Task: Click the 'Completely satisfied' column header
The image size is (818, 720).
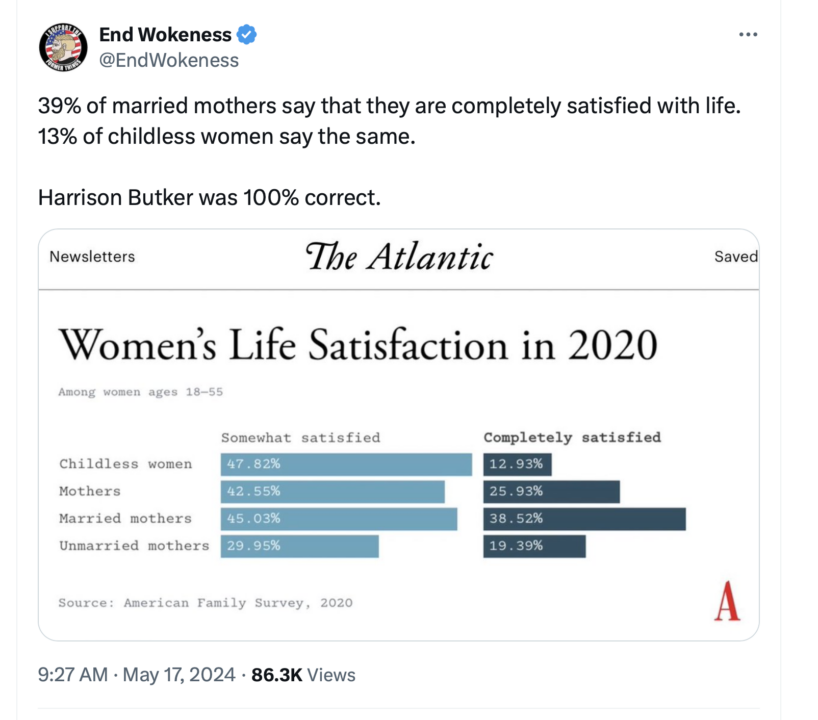Action: point(572,437)
